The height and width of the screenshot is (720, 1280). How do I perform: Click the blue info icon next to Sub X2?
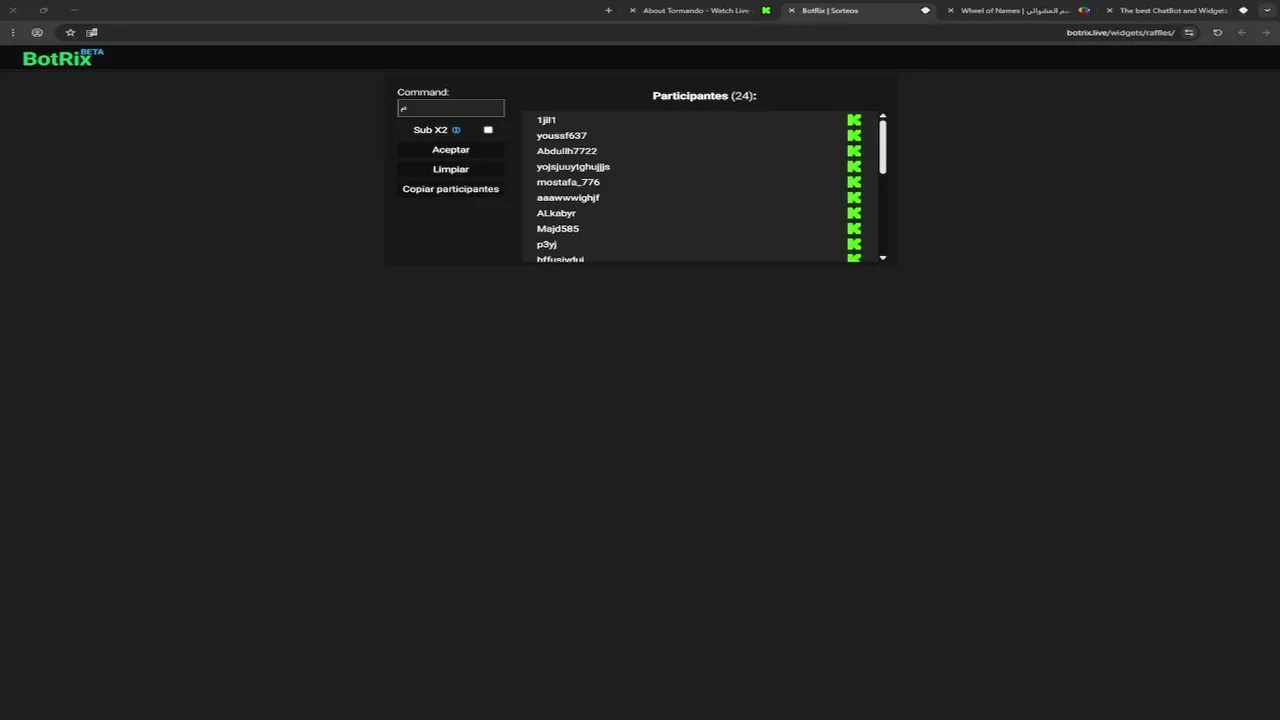[456, 130]
